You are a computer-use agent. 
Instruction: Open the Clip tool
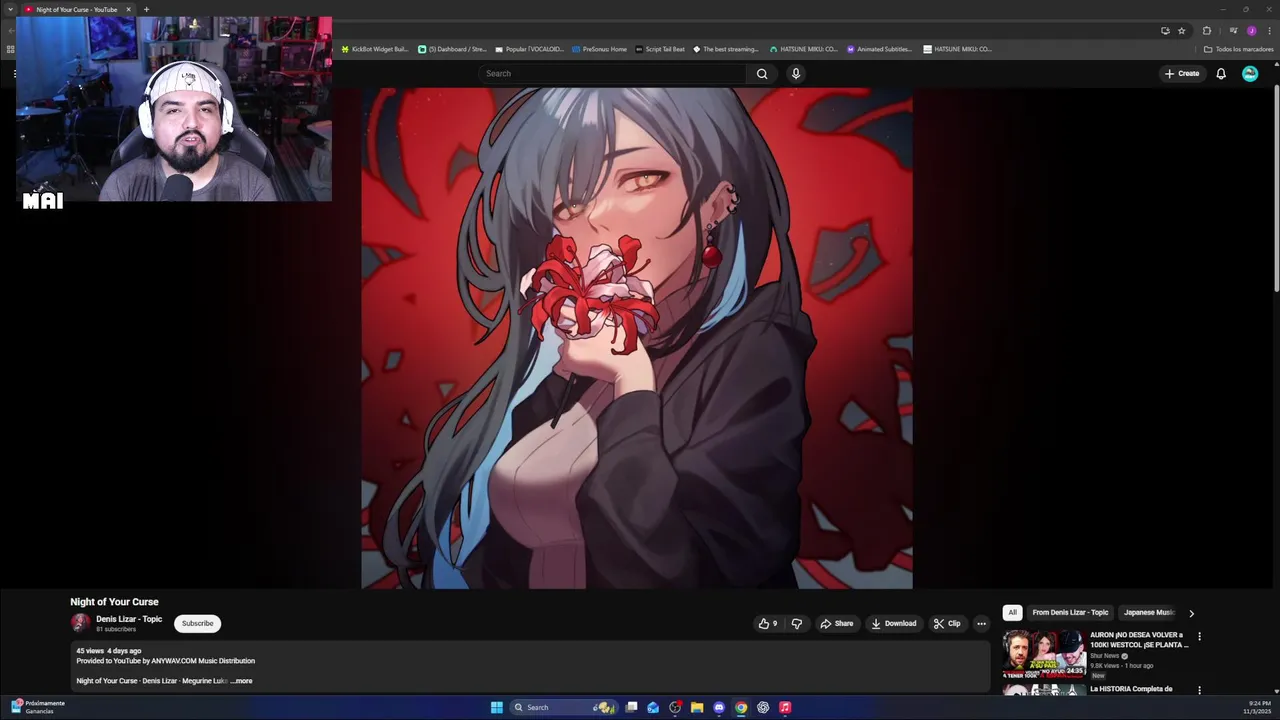[947, 623]
